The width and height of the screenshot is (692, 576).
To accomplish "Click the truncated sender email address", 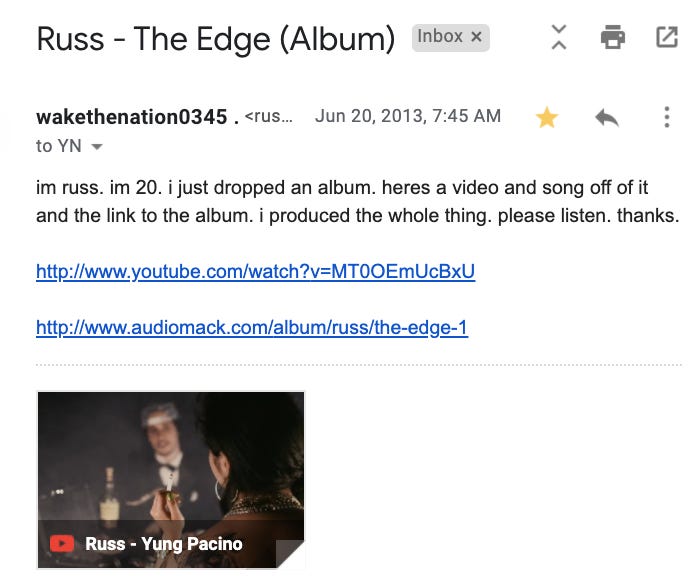I will [x=268, y=117].
